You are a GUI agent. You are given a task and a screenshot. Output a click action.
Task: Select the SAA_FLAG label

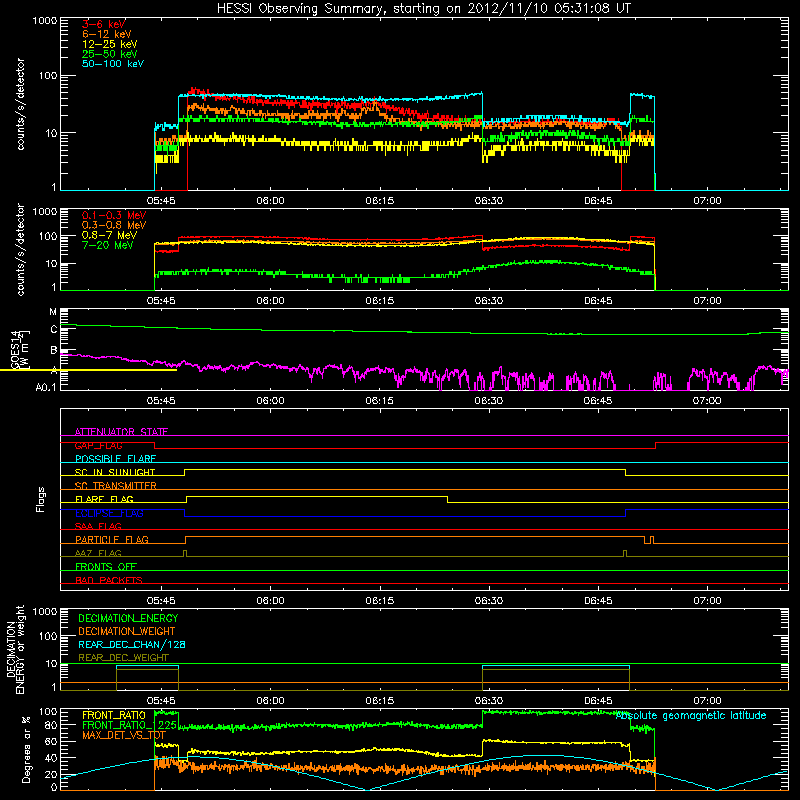coord(98,526)
